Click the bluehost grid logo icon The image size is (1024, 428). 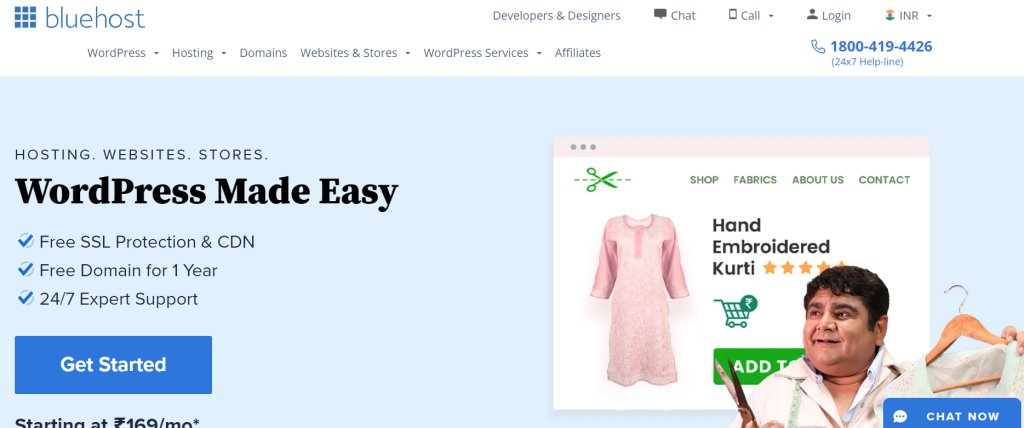[26, 17]
